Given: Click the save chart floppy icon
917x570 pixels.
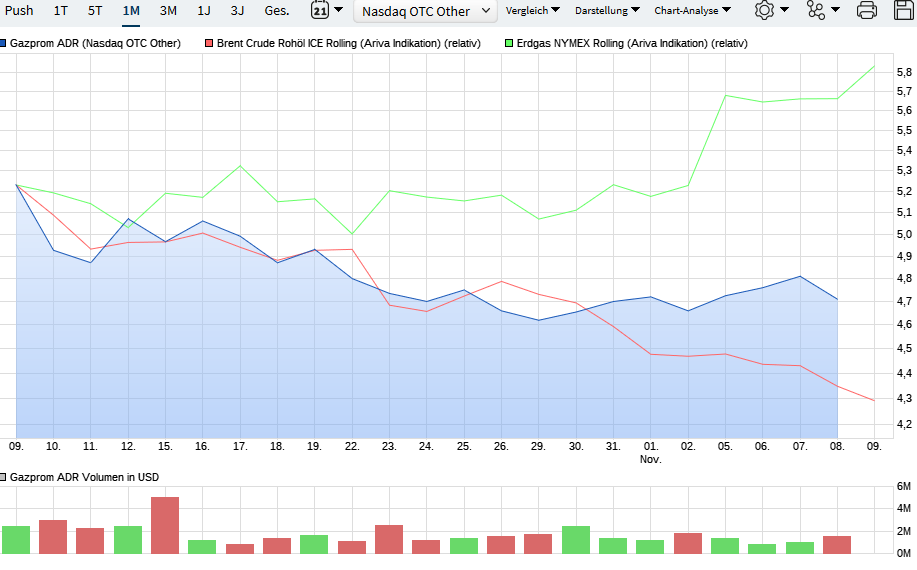Looking at the screenshot, I should point(905,10).
